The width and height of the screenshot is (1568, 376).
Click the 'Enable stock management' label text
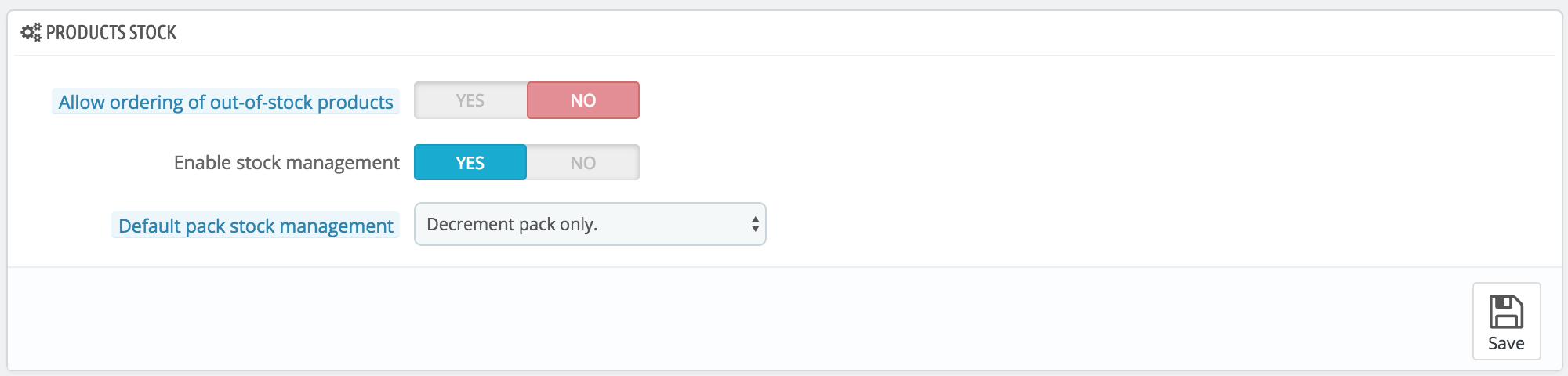287,162
